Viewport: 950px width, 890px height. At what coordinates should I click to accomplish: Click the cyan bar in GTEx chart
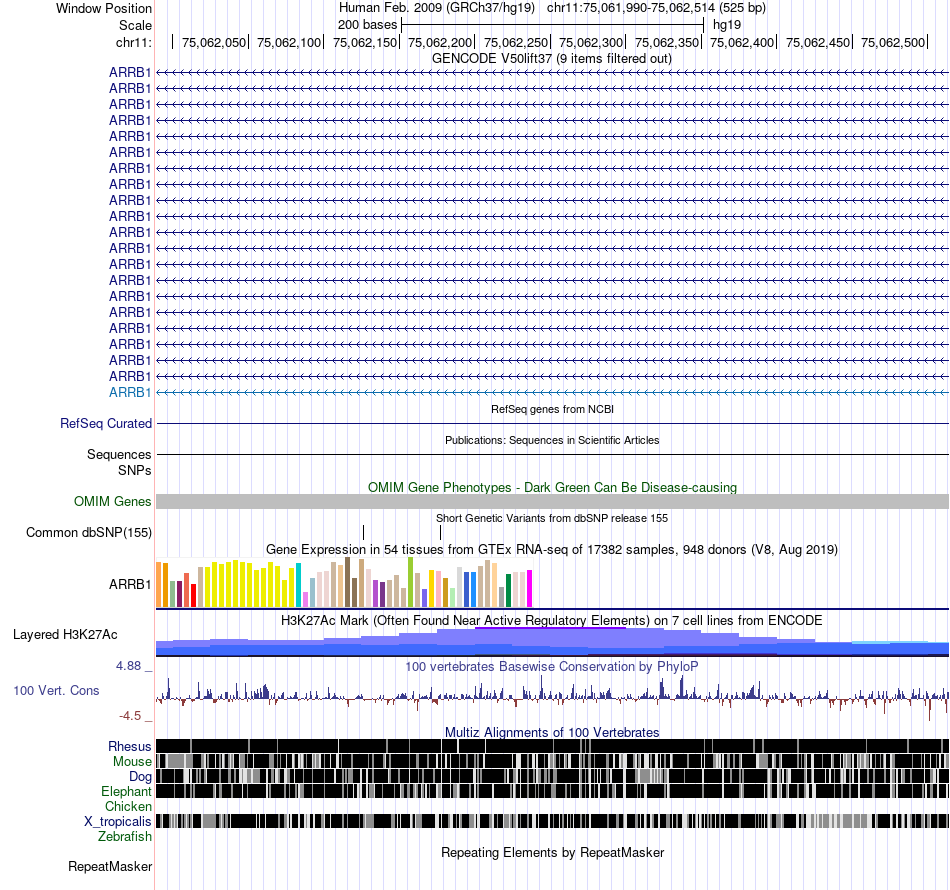298,585
